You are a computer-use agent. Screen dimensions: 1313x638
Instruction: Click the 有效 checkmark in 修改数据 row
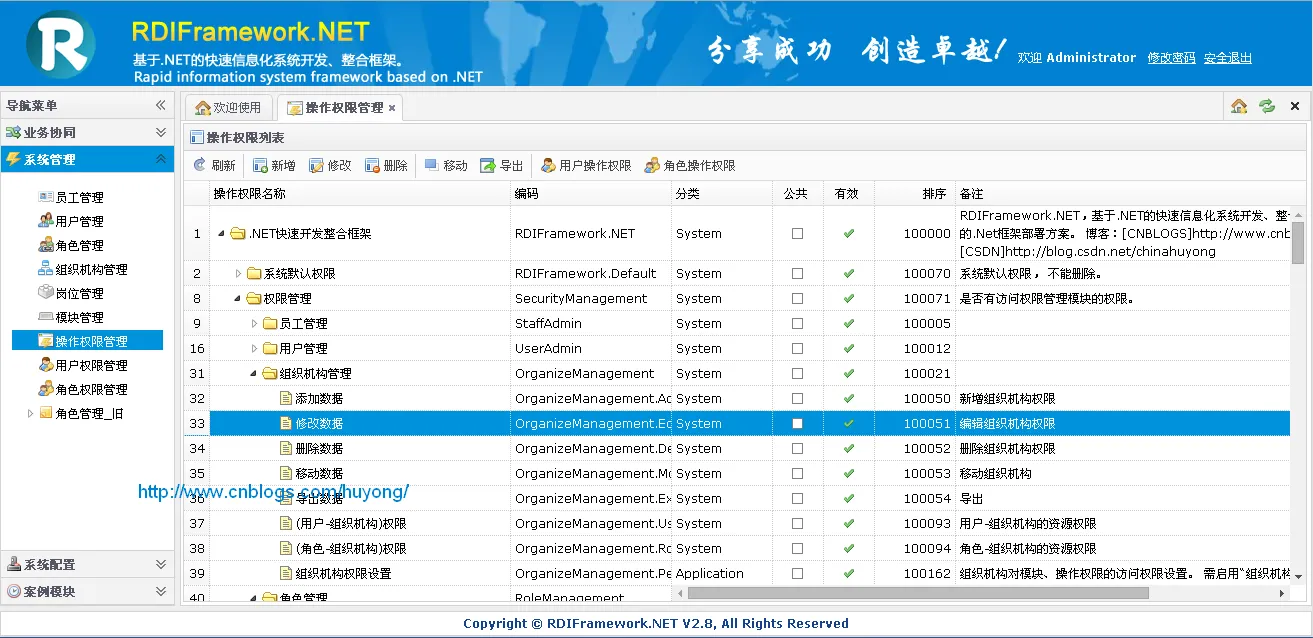click(849, 423)
